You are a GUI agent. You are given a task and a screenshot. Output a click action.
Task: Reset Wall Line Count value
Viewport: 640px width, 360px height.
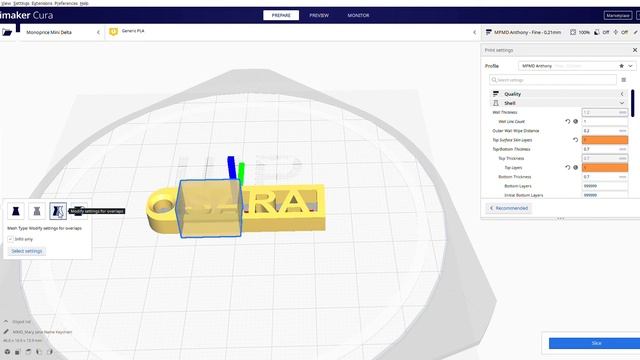(567, 121)
